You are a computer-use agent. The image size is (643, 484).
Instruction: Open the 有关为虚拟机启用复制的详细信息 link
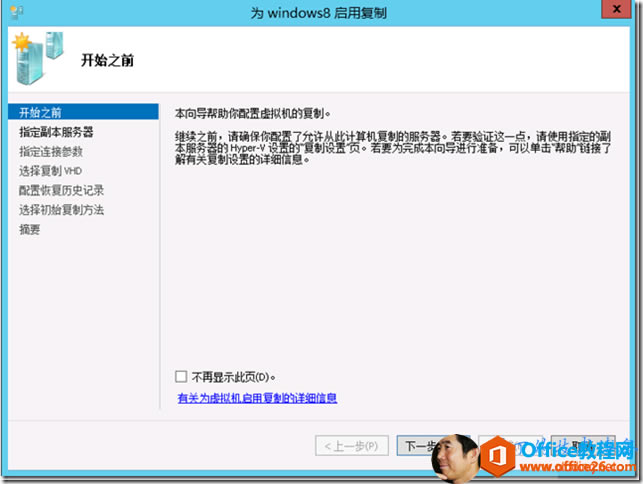[257, 397]
